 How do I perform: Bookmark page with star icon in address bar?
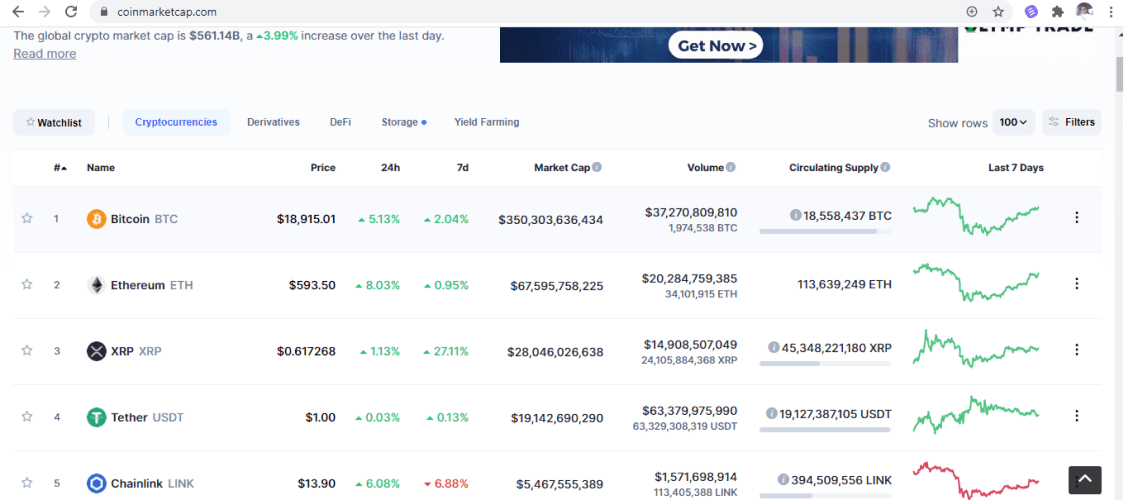coord(998,11)
